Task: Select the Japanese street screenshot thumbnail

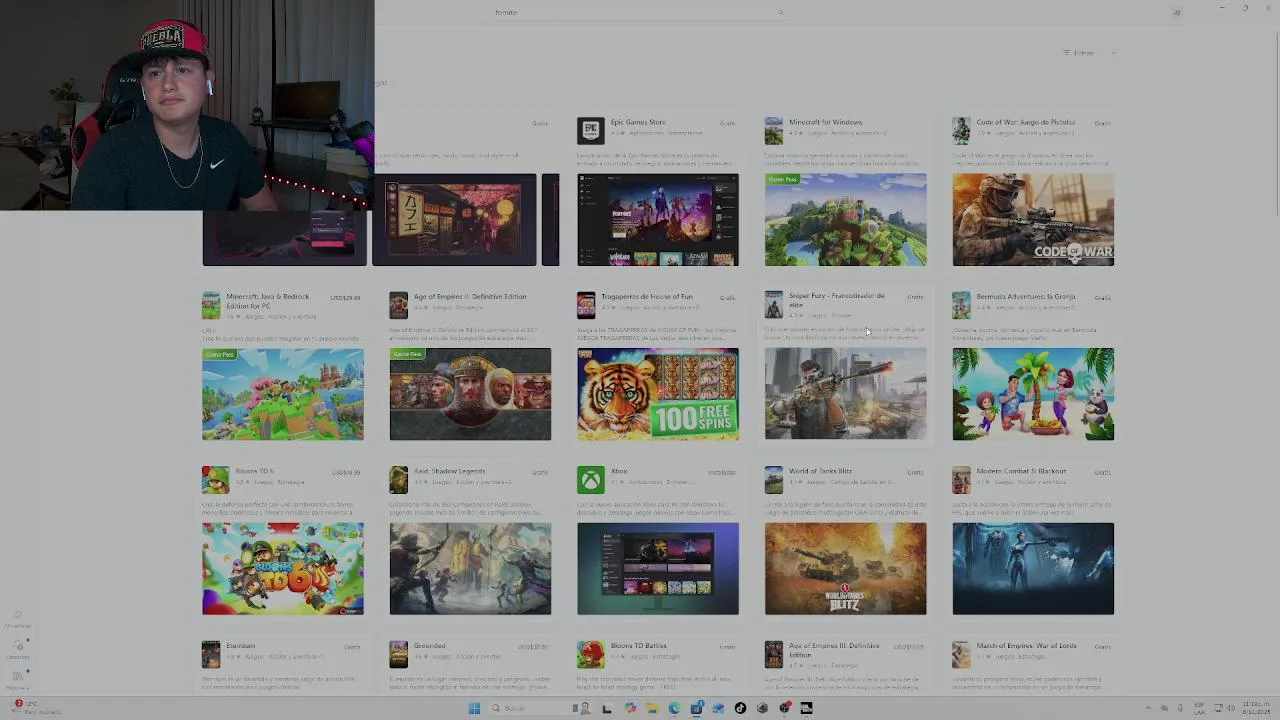Action: click(x=454, y=220)
